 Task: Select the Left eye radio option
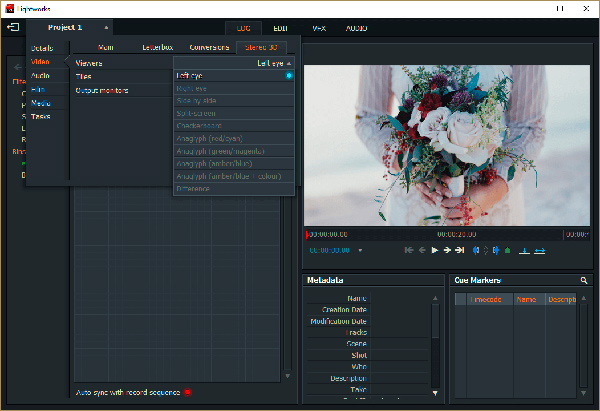(x=289, y=75)
